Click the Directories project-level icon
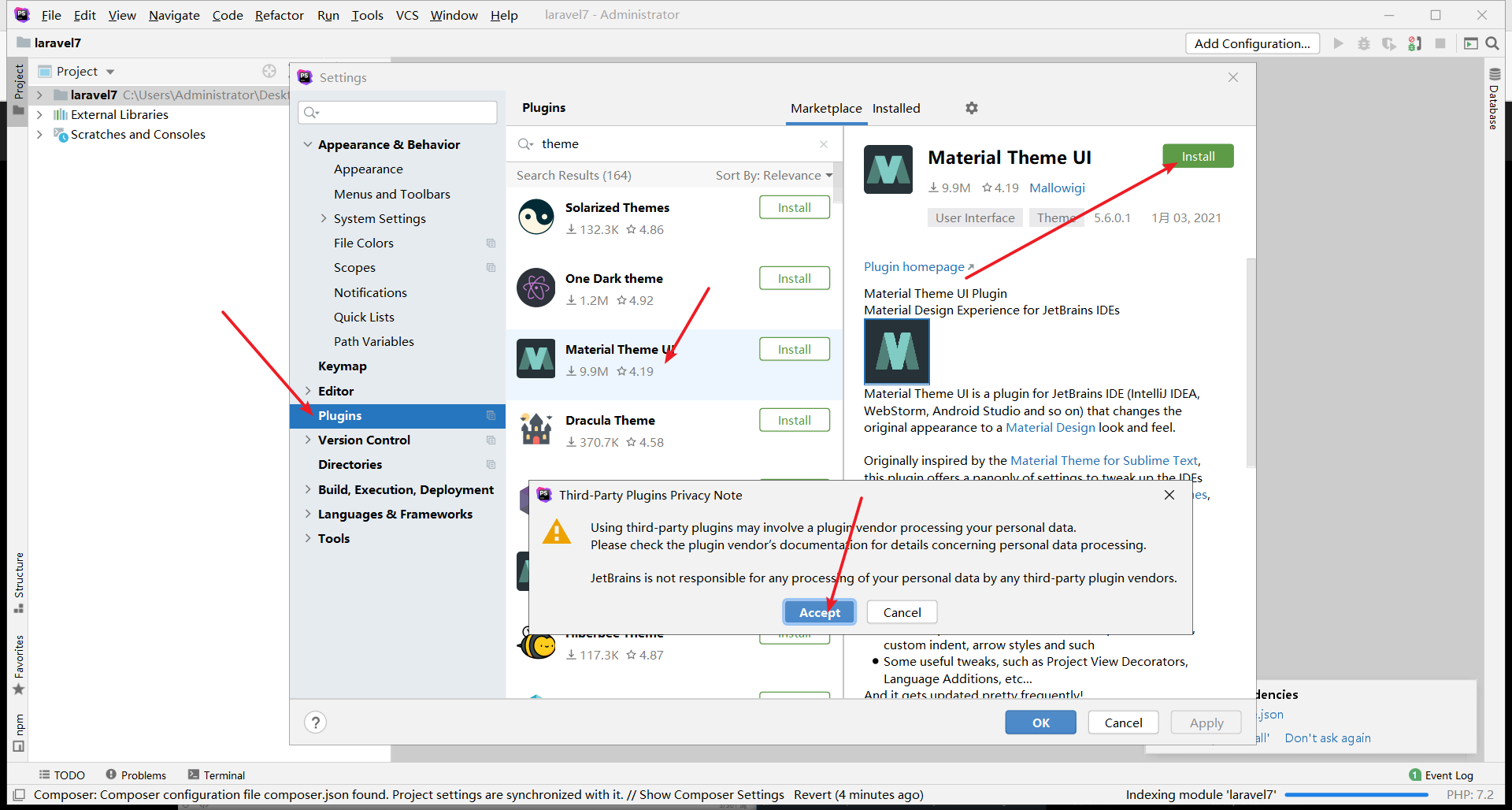 coord(491,465)
